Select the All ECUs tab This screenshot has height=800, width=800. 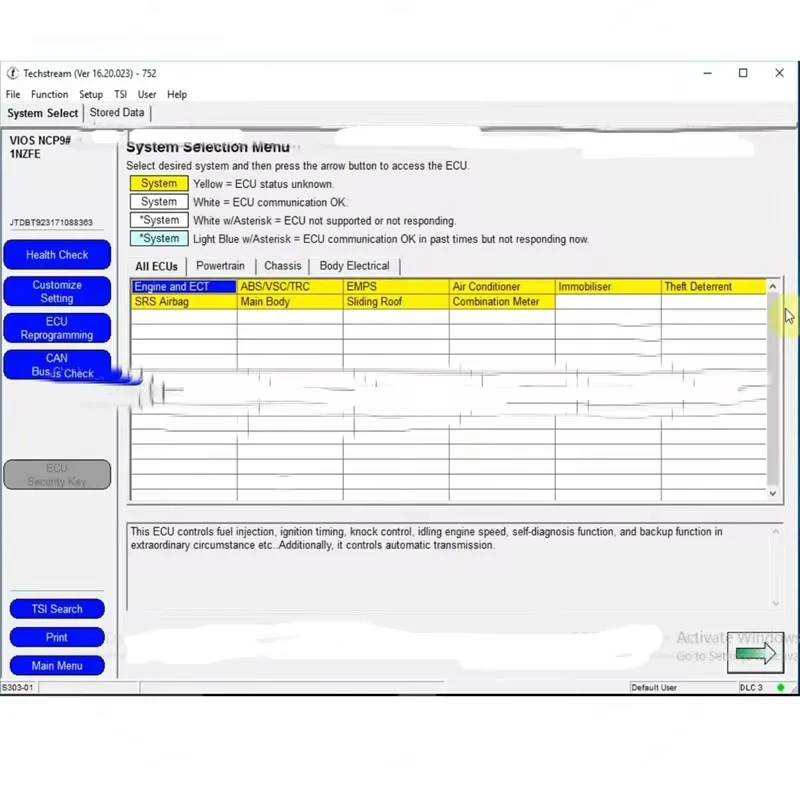(x=156, y=266)
